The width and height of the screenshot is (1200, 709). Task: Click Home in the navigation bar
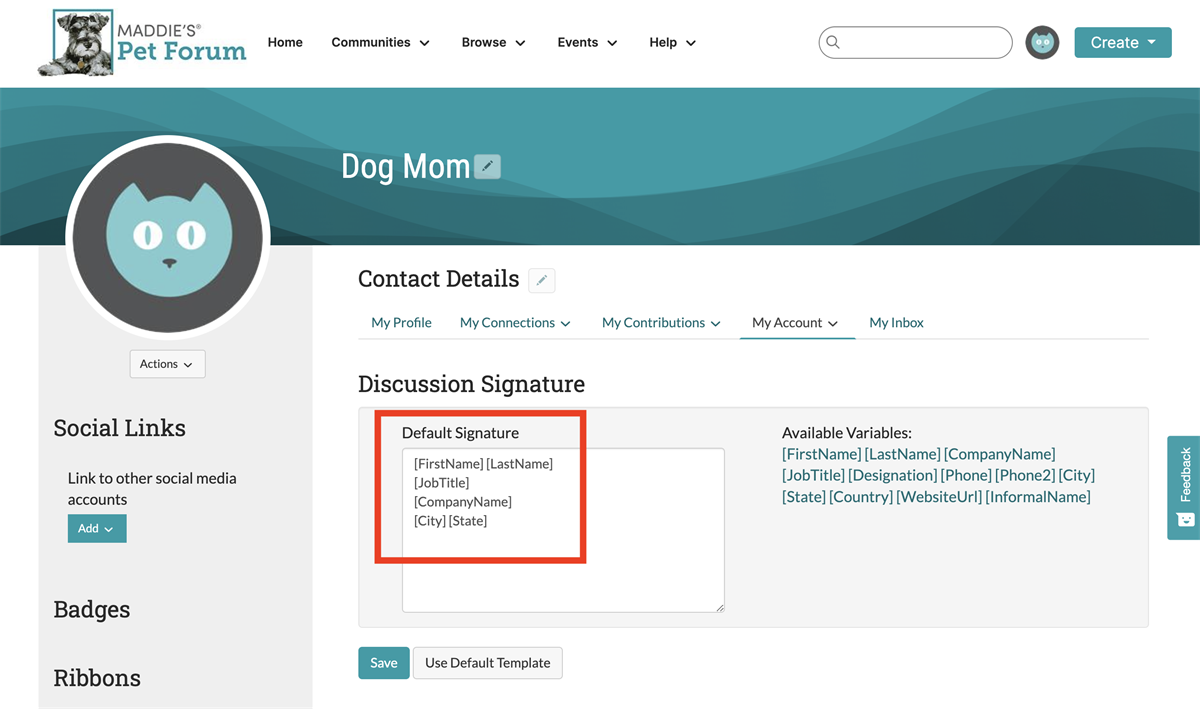[x=285, y=42]
